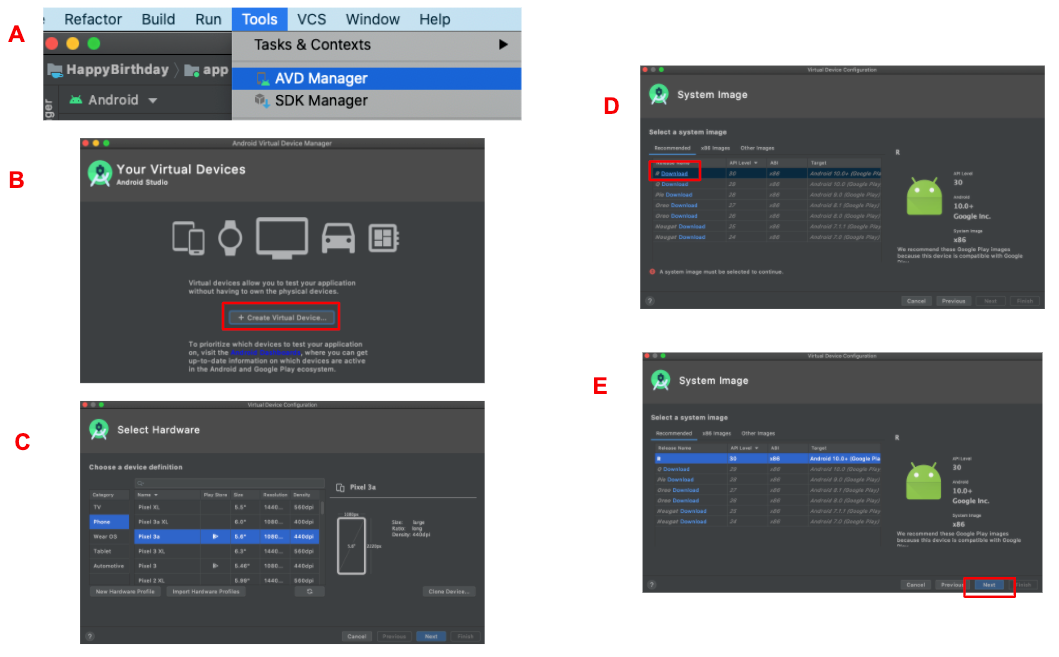Open the Help menu

(x=434, y=20)
